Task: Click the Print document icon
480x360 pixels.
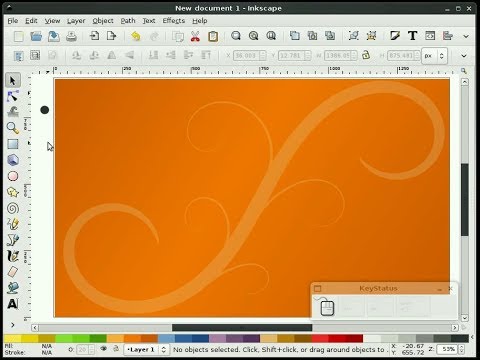Action: (x=71, y=36)
